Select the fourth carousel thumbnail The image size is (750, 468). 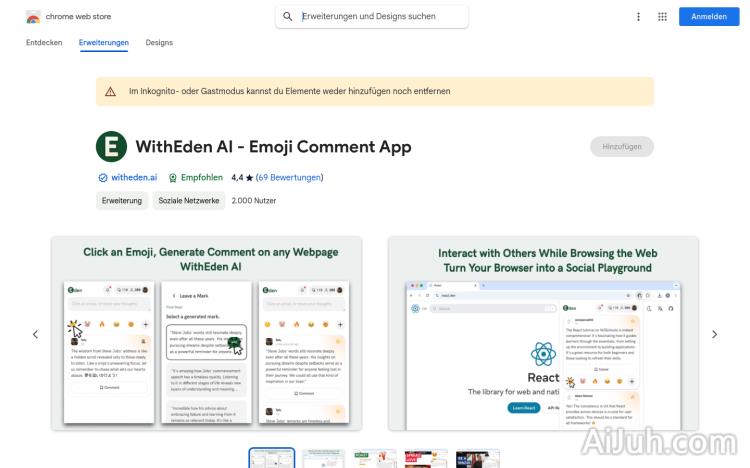tap(426, 458)
